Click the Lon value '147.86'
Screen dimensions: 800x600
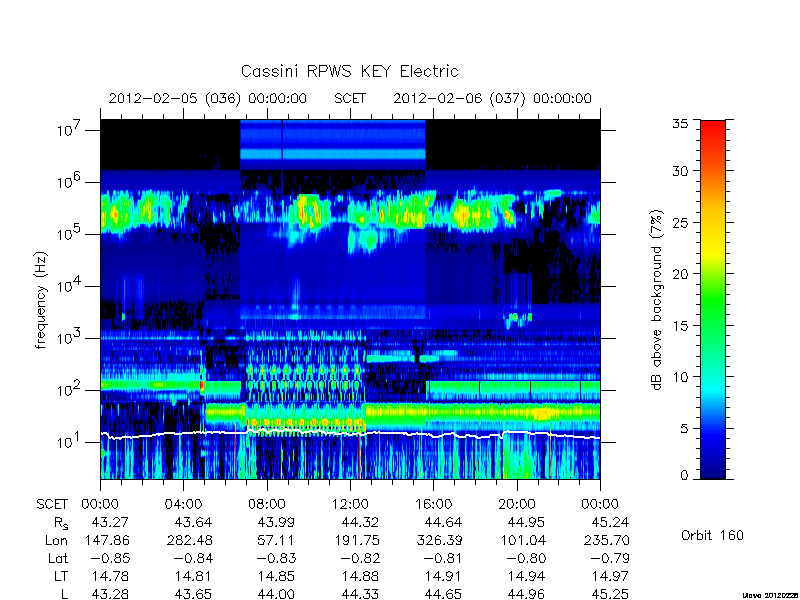tap(106, 540)
